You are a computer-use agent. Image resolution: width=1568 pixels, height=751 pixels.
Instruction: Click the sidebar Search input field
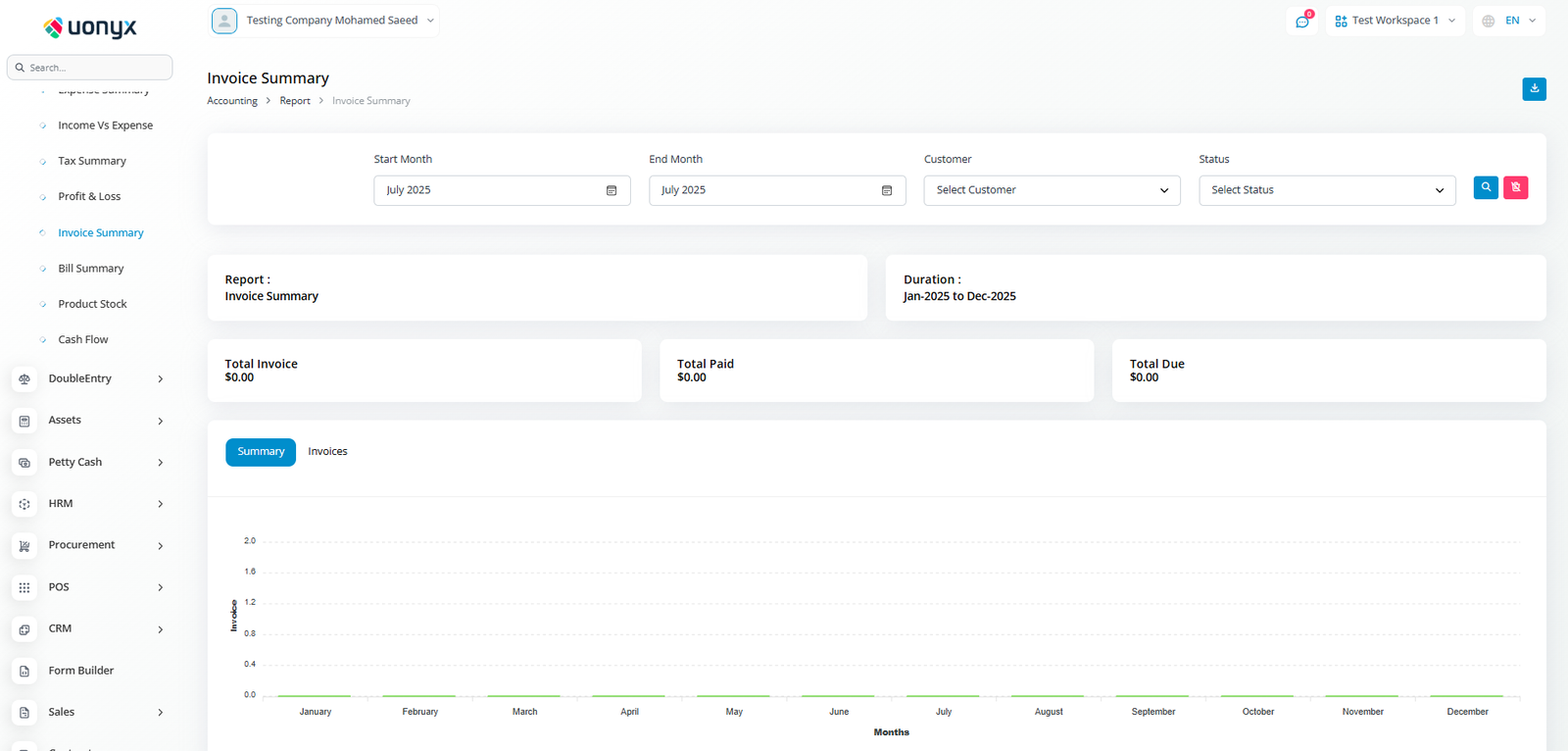[x=90, y=68]
